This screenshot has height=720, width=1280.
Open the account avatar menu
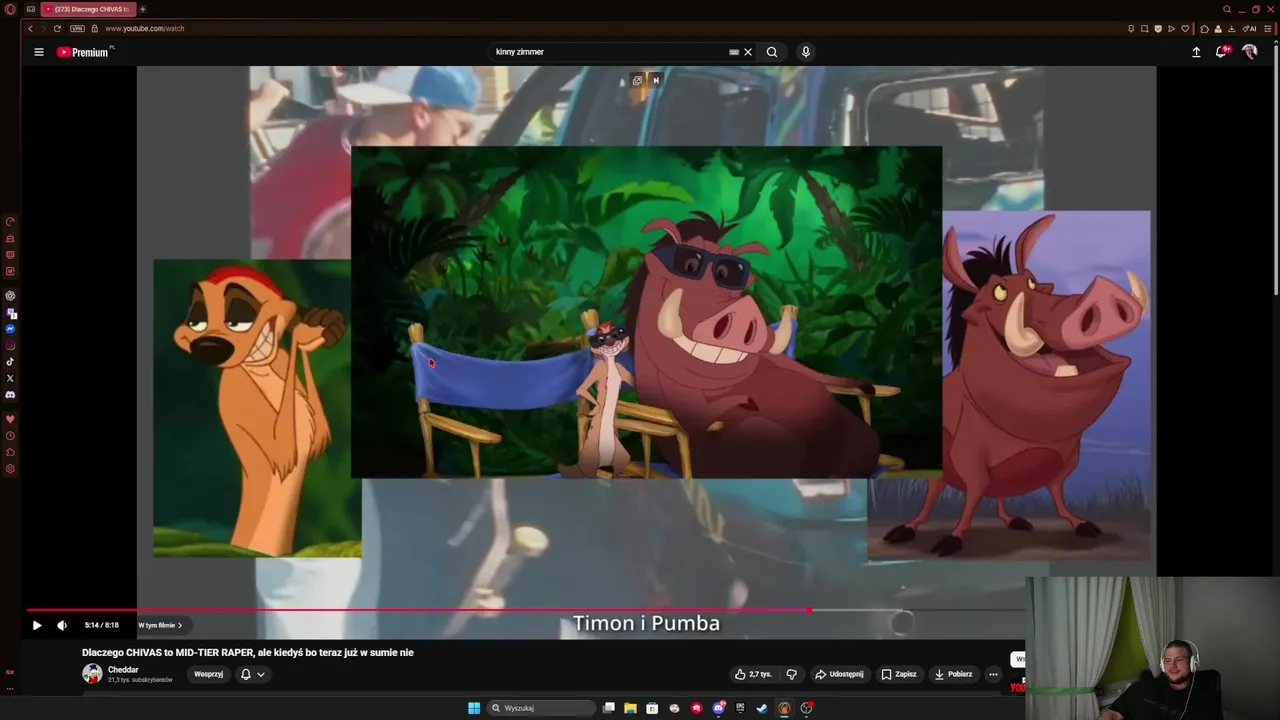1250,52
